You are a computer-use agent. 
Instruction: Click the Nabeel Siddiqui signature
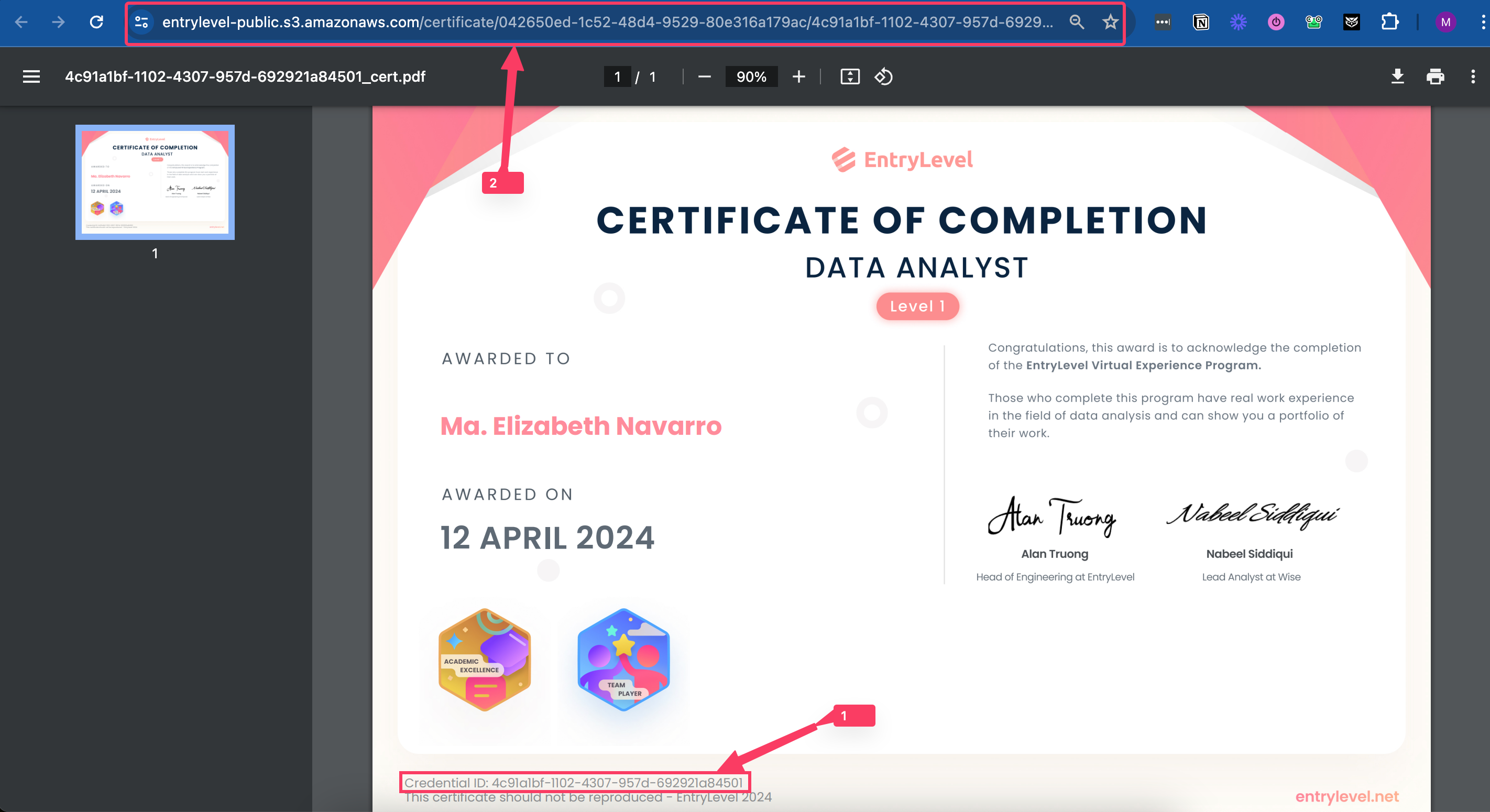pyautogui.click(x=1252, y=515)
